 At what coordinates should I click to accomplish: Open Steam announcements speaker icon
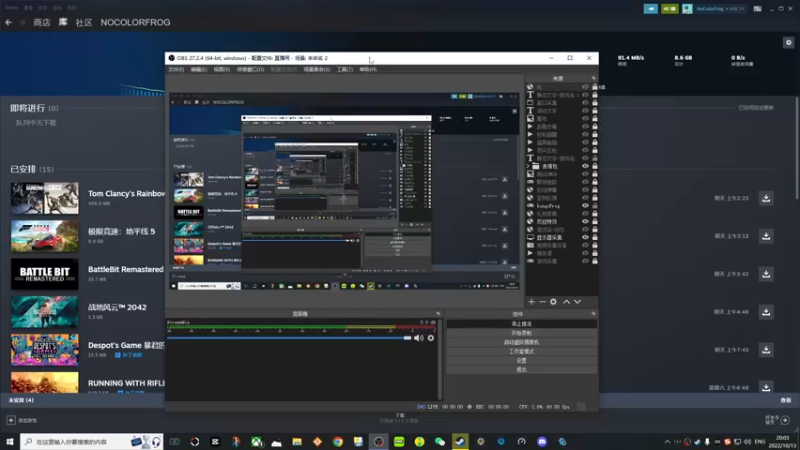tap(651, 9)
